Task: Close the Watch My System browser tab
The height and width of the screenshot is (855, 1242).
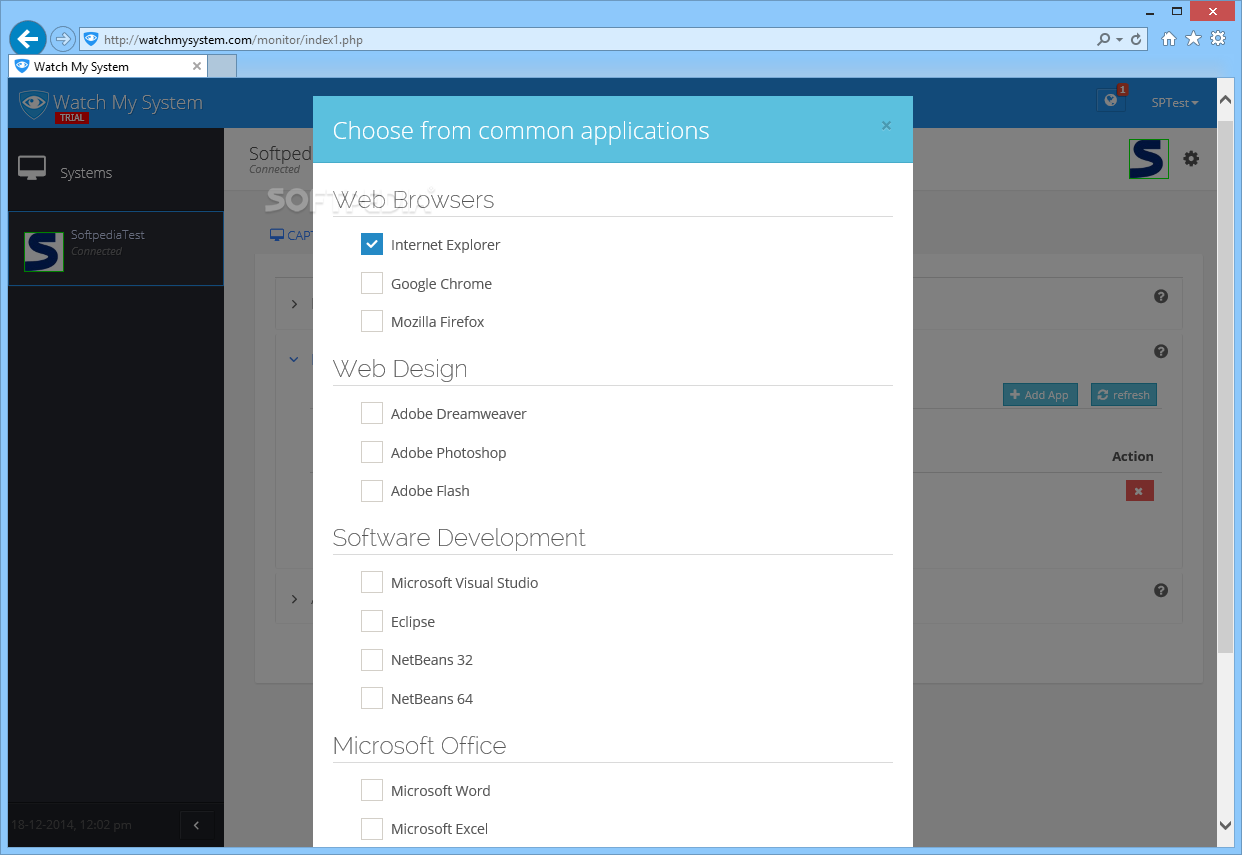Action: (197, 66)
